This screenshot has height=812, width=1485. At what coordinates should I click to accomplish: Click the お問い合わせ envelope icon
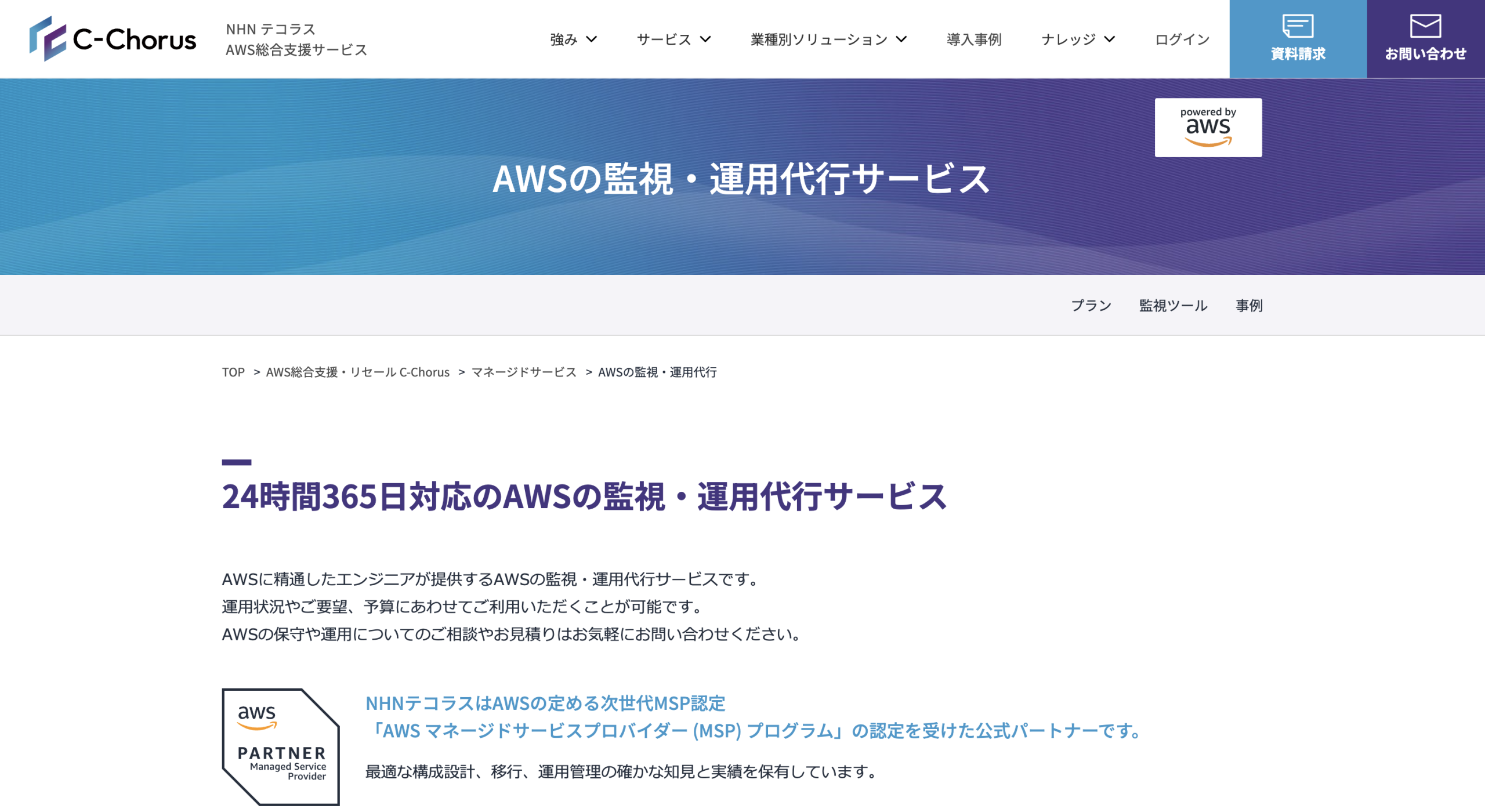[x=1425, y=26]
